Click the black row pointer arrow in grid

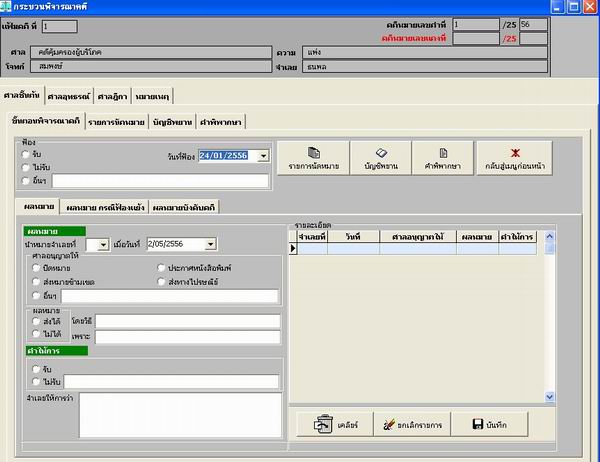click(293, 248)
